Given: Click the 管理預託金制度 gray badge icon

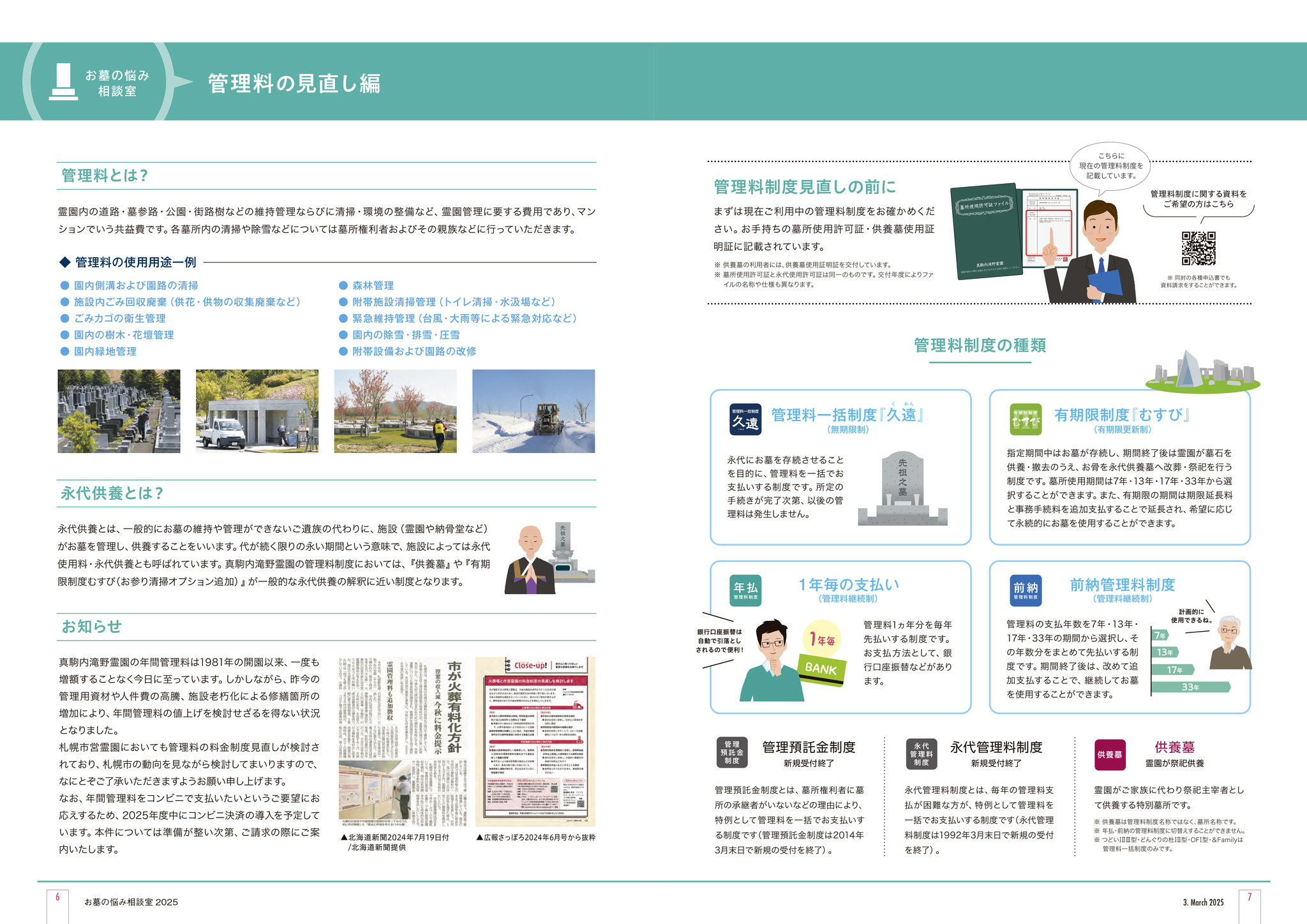Looking at the screenshot, I should pos(732,753).
